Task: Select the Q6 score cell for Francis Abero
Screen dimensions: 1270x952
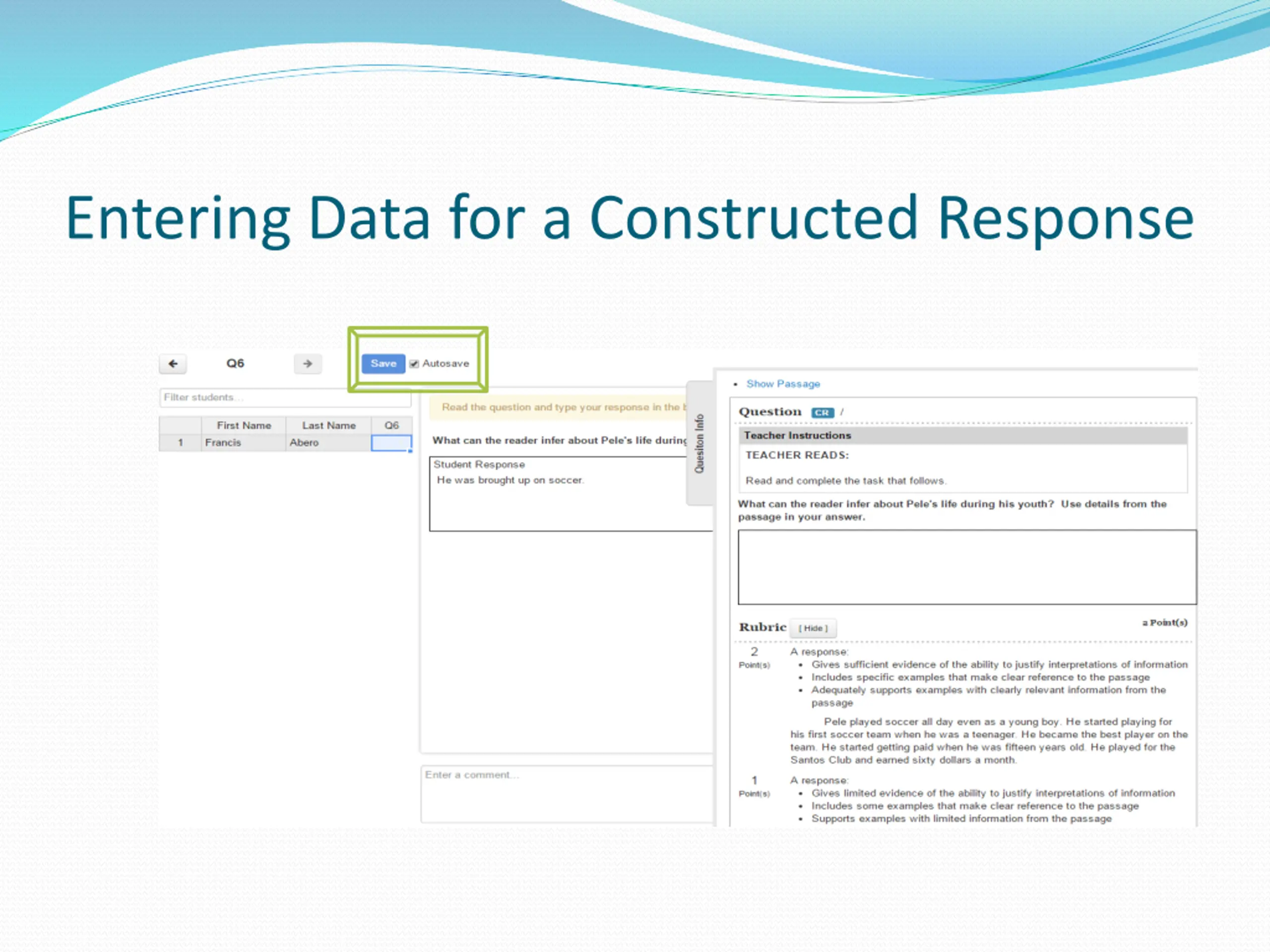Action: click(x=391, y=443)
